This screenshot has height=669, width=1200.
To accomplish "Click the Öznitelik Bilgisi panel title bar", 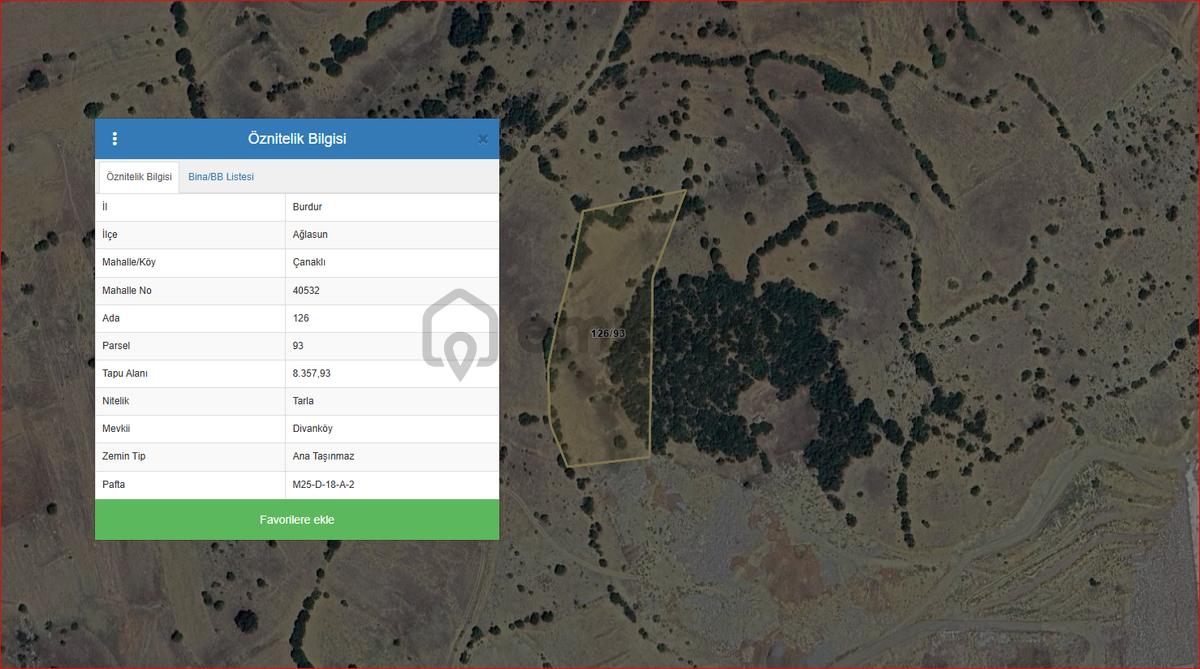I will click(x=297, y=139).
